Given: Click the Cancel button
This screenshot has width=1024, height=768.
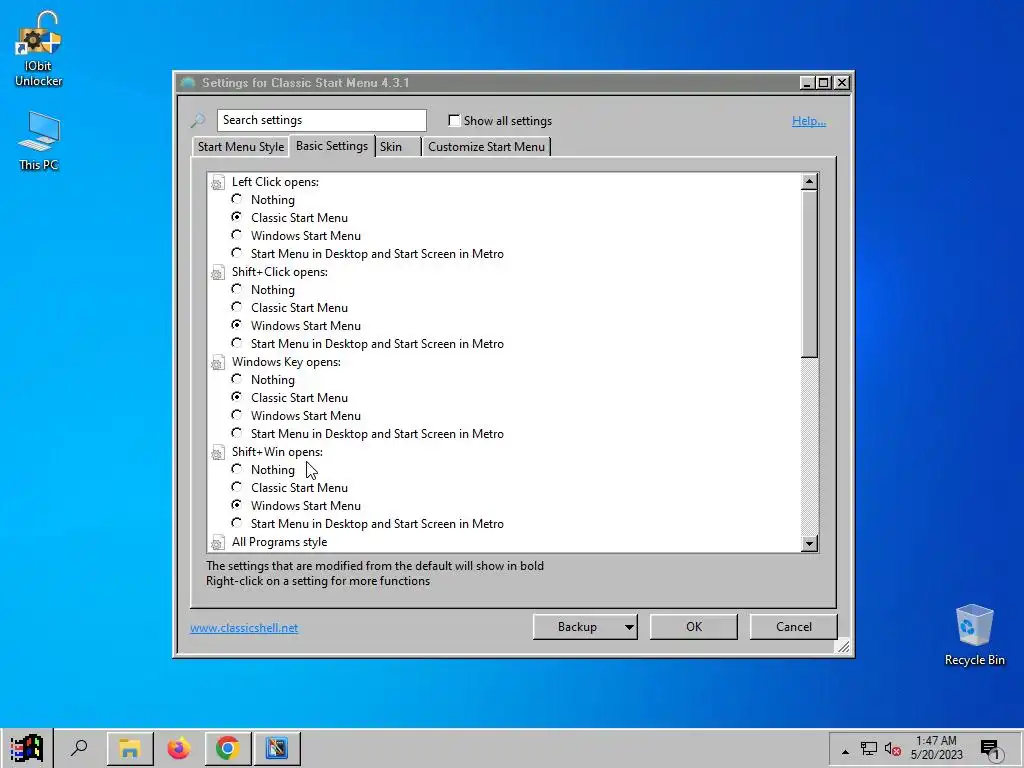Looking at the screenshot, I should 793,627.
